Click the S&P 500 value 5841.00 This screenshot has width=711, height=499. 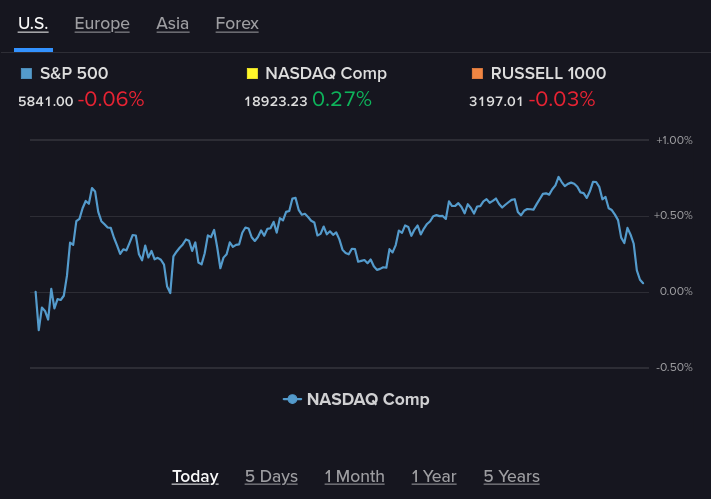click(45, 101)
